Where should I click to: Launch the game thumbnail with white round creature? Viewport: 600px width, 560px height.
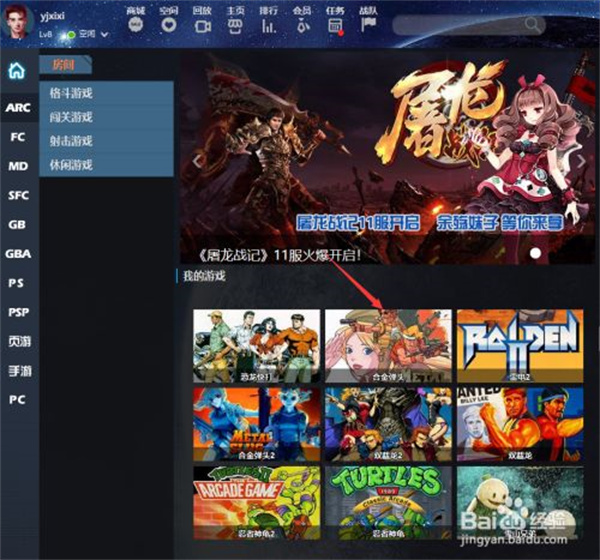coord(520,503)
